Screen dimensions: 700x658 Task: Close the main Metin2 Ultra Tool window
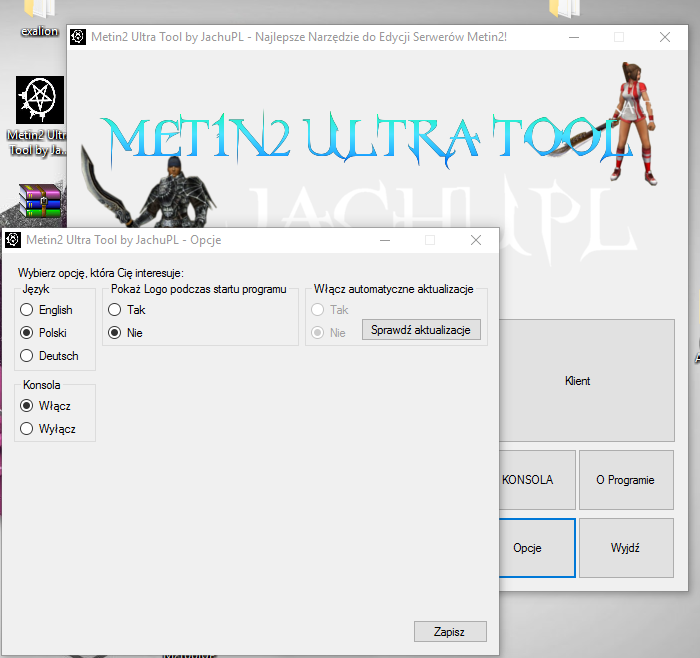(x=665, y=37)
